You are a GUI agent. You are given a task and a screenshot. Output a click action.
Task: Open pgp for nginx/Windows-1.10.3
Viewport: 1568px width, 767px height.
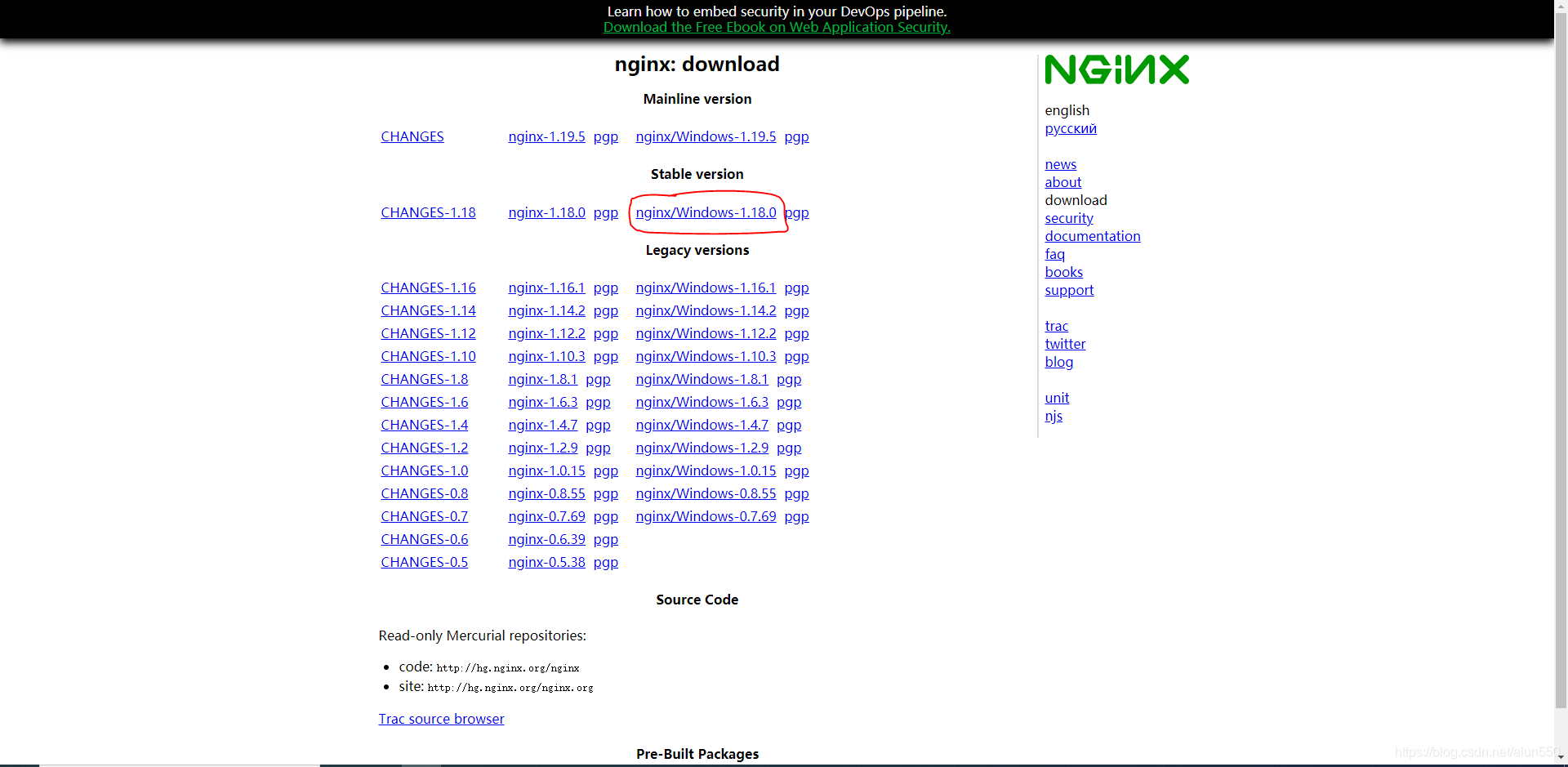[x=797, y=356]
